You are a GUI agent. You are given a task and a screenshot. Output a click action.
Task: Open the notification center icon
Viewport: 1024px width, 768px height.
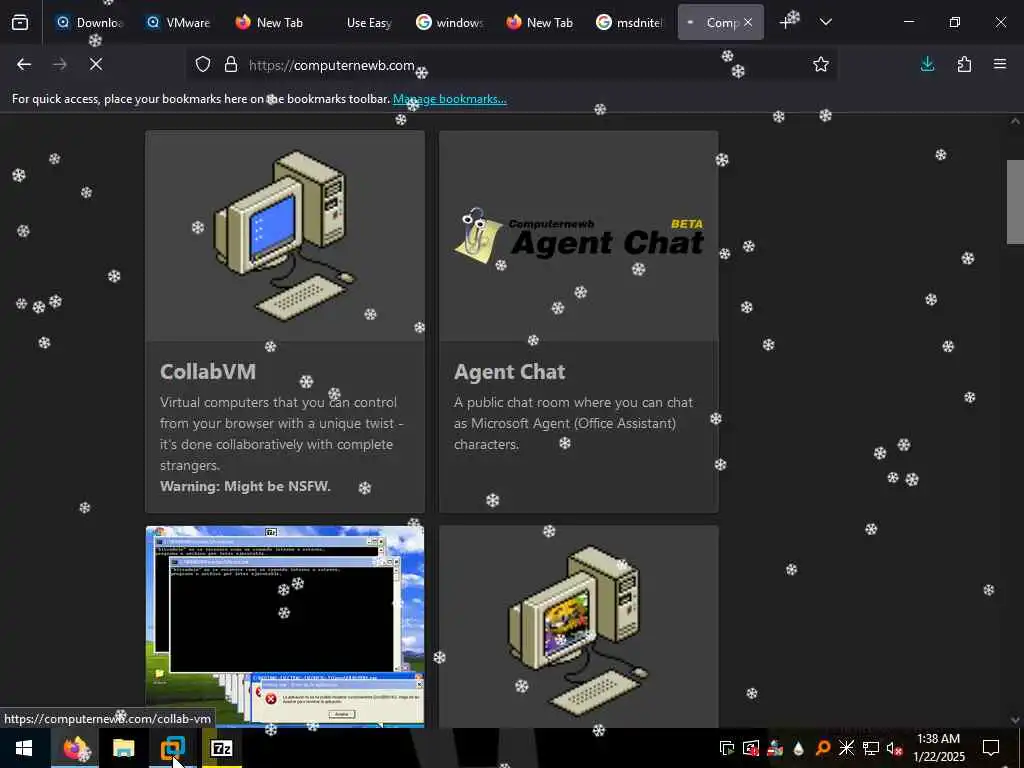(x=991, y=748)
